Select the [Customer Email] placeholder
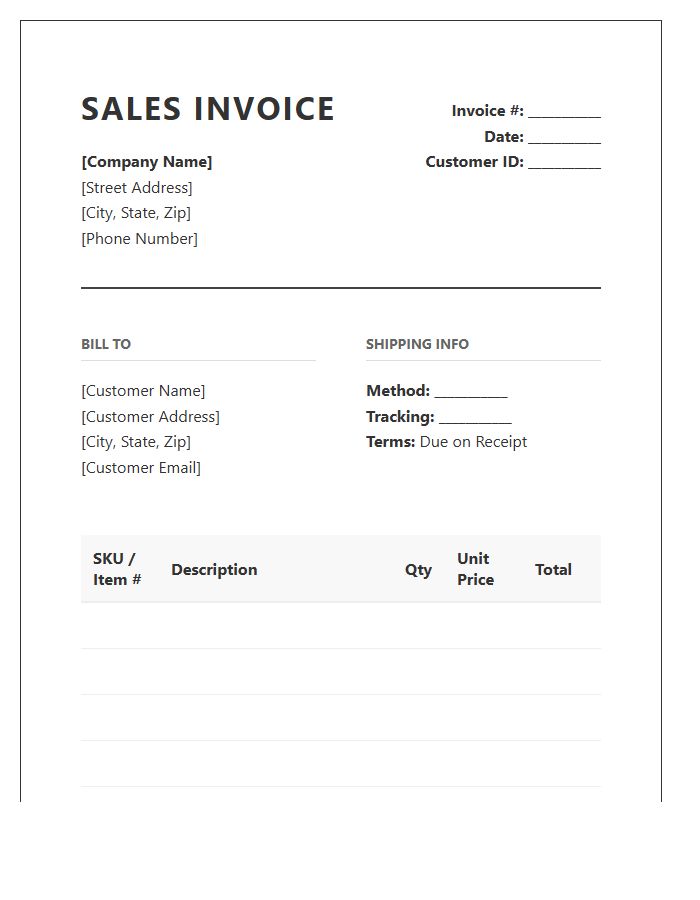Viewport: 700px width, 900px height. tap(141, 468)
